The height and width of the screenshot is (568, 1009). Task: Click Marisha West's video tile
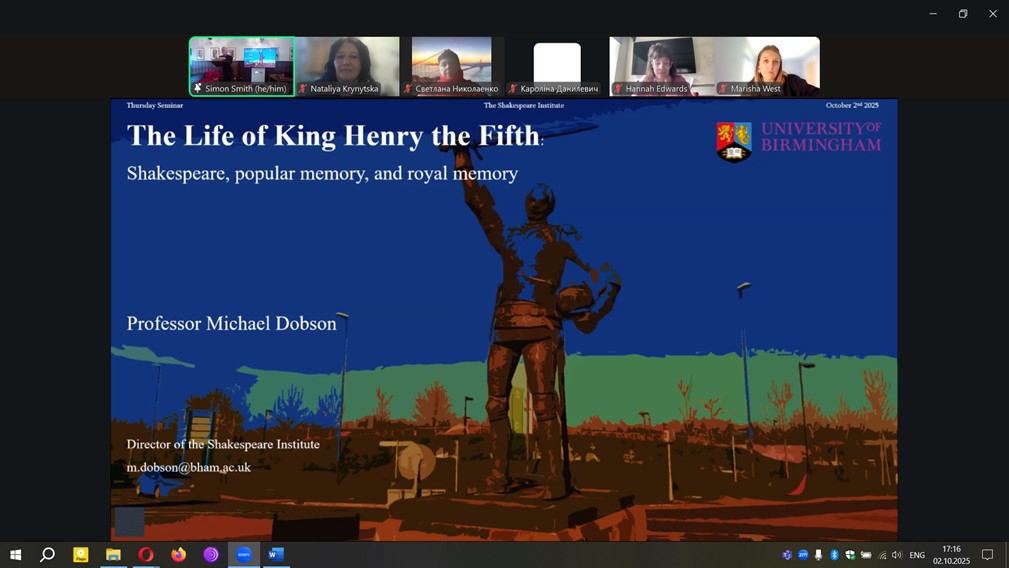coord(767,65)
